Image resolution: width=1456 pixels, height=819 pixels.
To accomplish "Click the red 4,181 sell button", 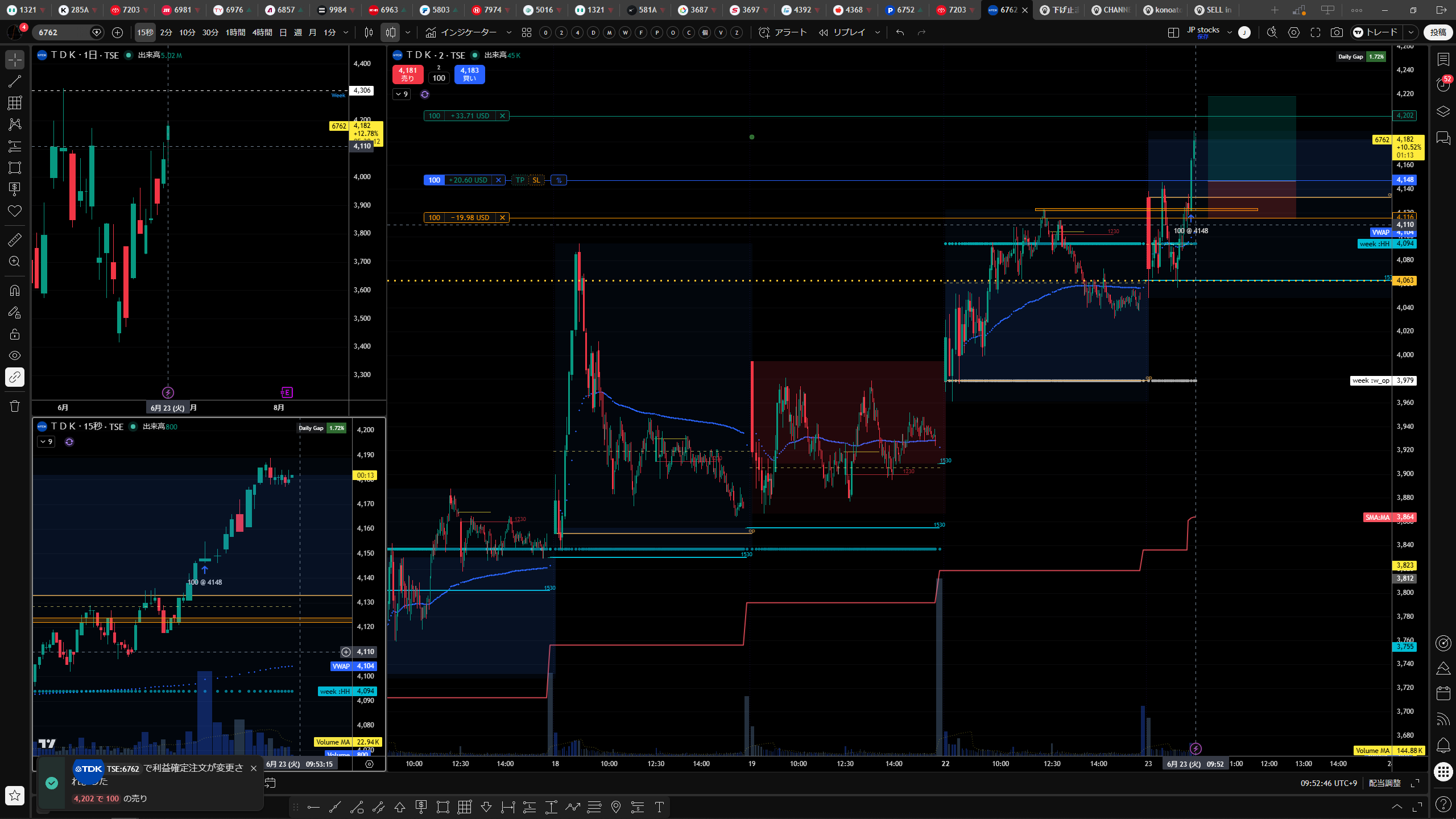I will pyautogui.click(x=408, y=75).
